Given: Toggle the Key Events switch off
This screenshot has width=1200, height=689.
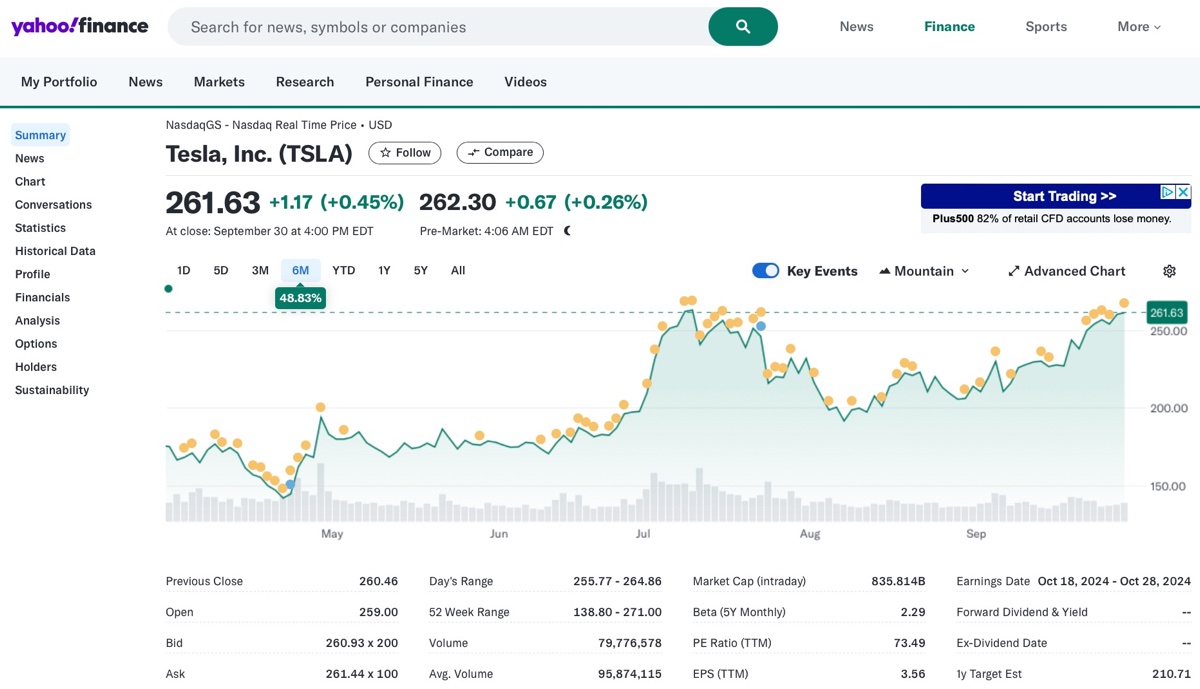Looking at the screenshot, I should coord(765,271).
